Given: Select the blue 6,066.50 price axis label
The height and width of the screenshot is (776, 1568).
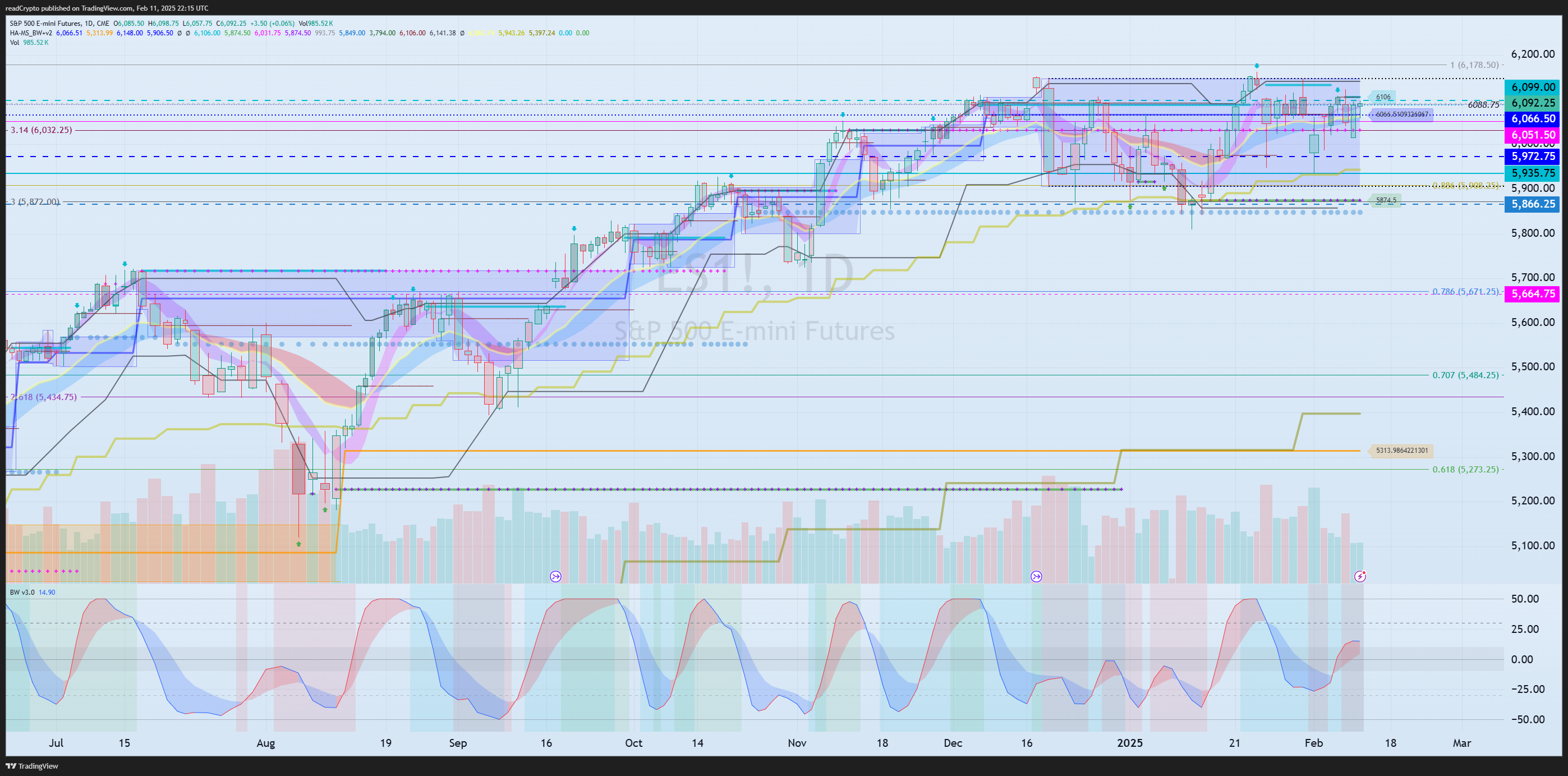Looking at the screenshot, I should [x=1533, y=119].
